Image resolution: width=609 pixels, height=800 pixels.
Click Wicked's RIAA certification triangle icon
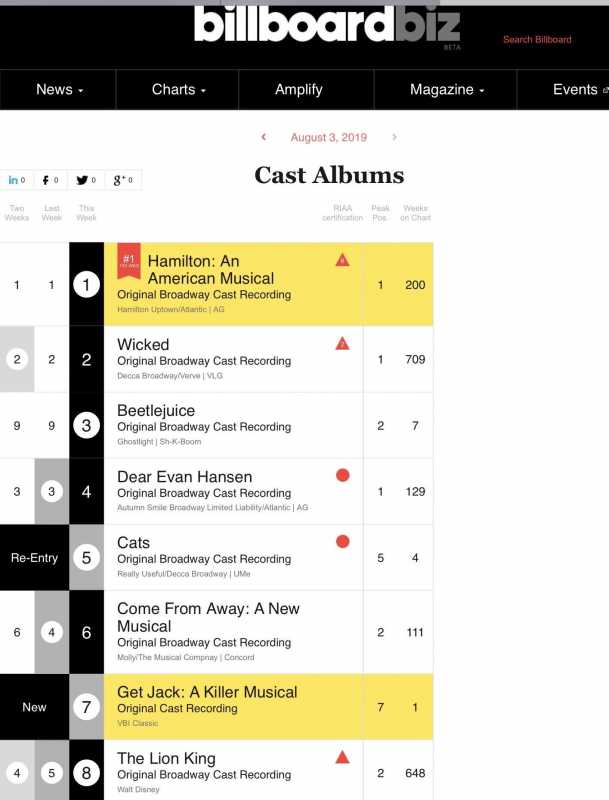pyautogui.click(x=343, y=344)
